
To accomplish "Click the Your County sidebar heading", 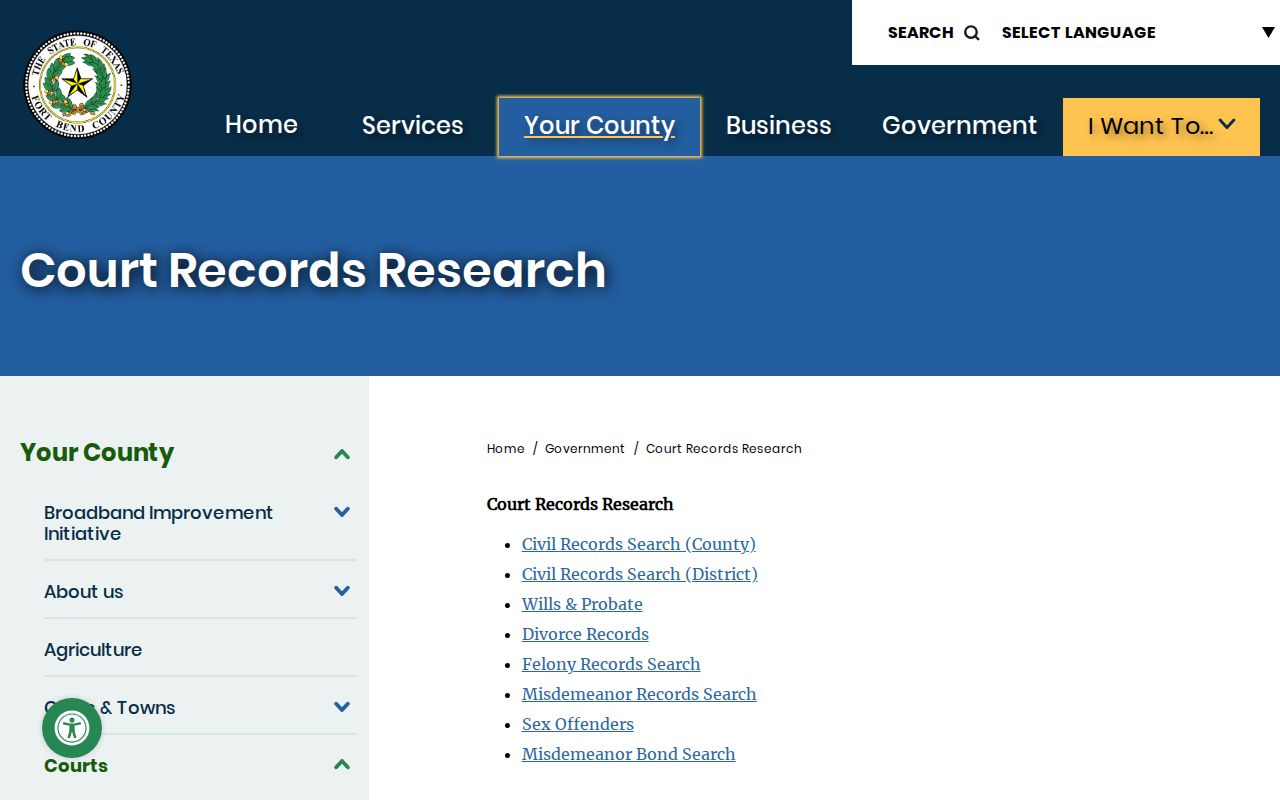I will 97,453.
